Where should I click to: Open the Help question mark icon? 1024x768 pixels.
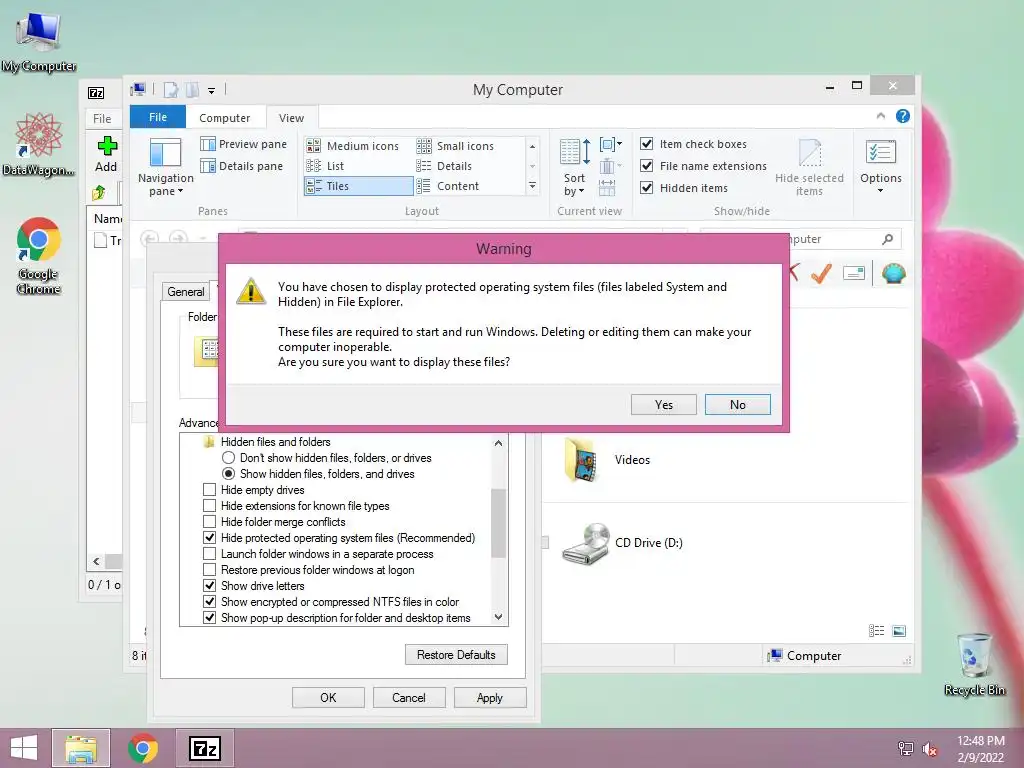point(903,116)
